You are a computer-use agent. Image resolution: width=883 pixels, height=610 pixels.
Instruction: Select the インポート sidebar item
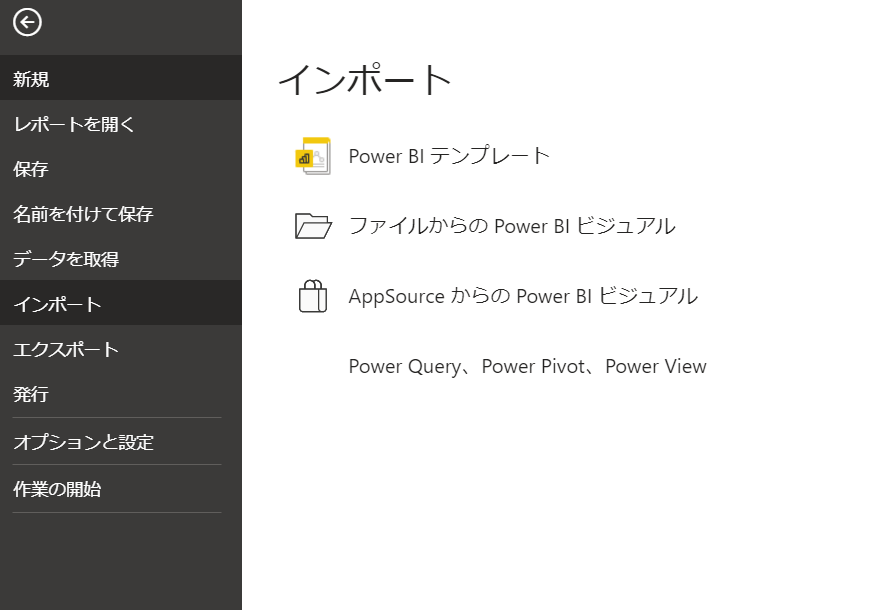click(121, 303)
